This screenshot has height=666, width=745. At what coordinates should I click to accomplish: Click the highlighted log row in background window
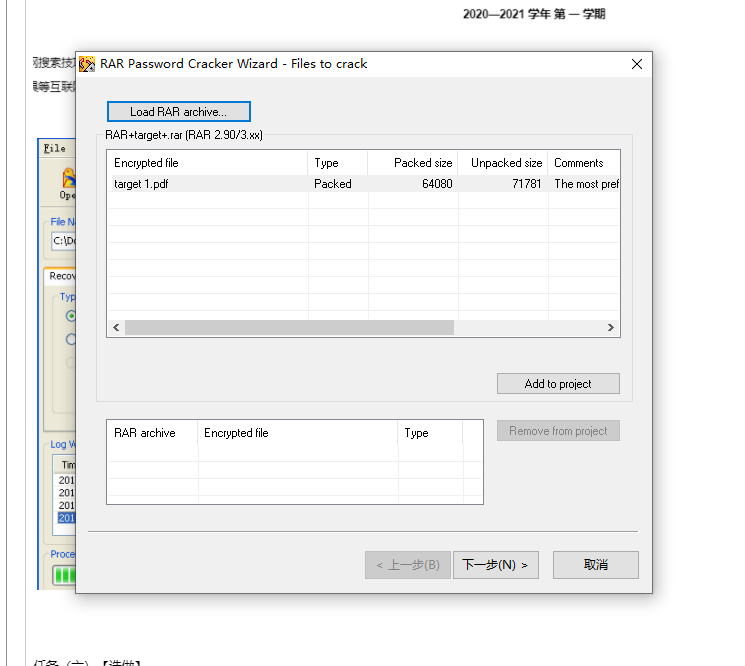pos(67,518)
